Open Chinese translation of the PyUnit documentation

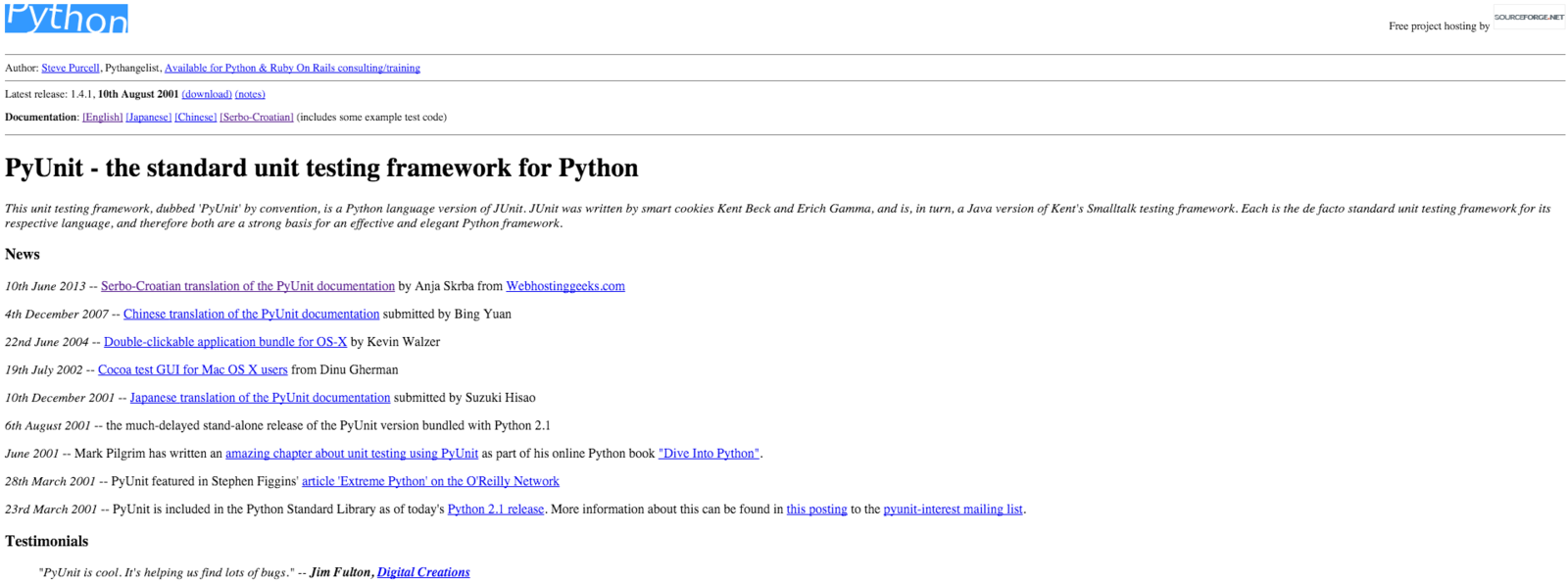[251, 314]
